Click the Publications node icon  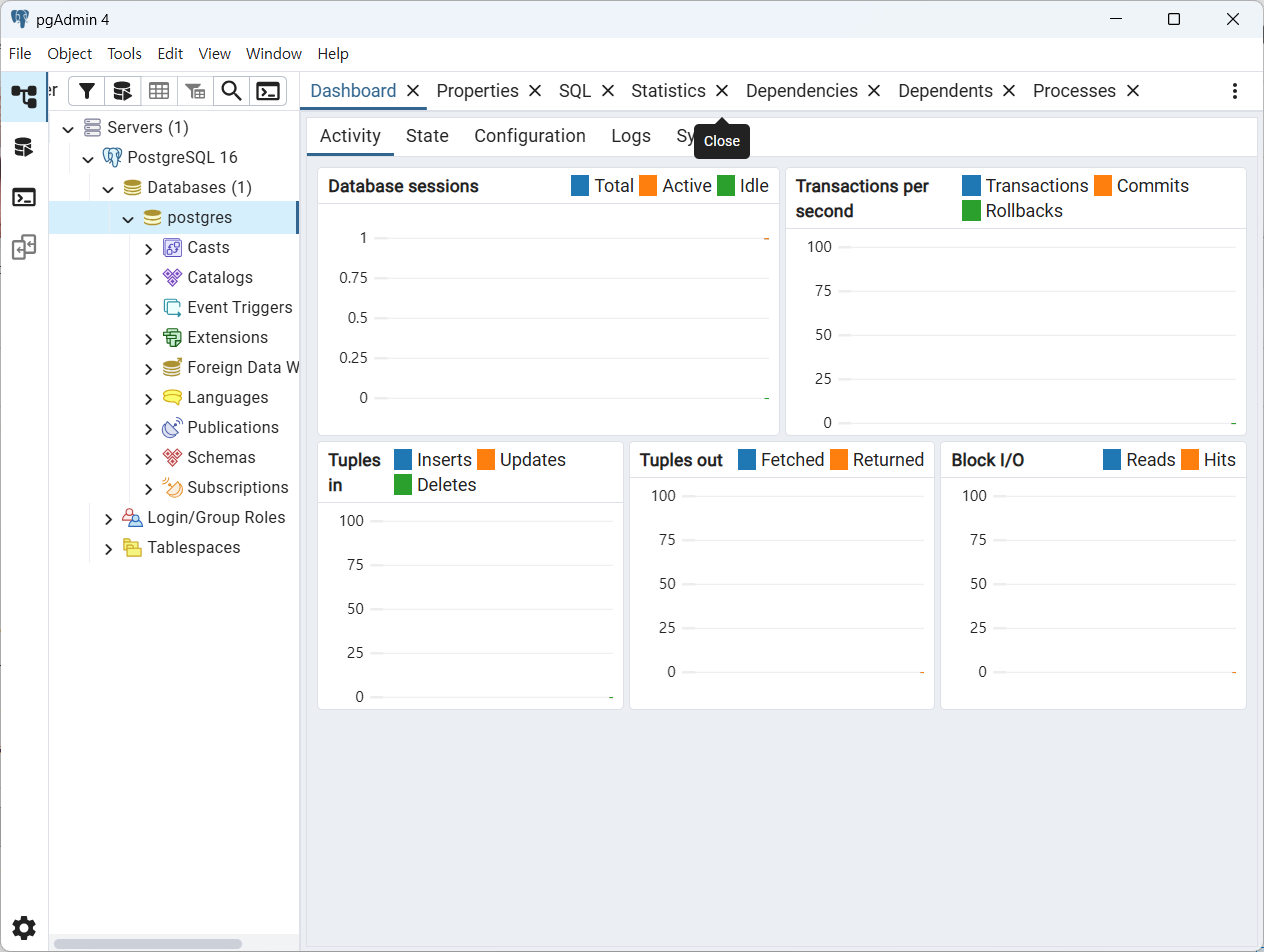[172, 428]
